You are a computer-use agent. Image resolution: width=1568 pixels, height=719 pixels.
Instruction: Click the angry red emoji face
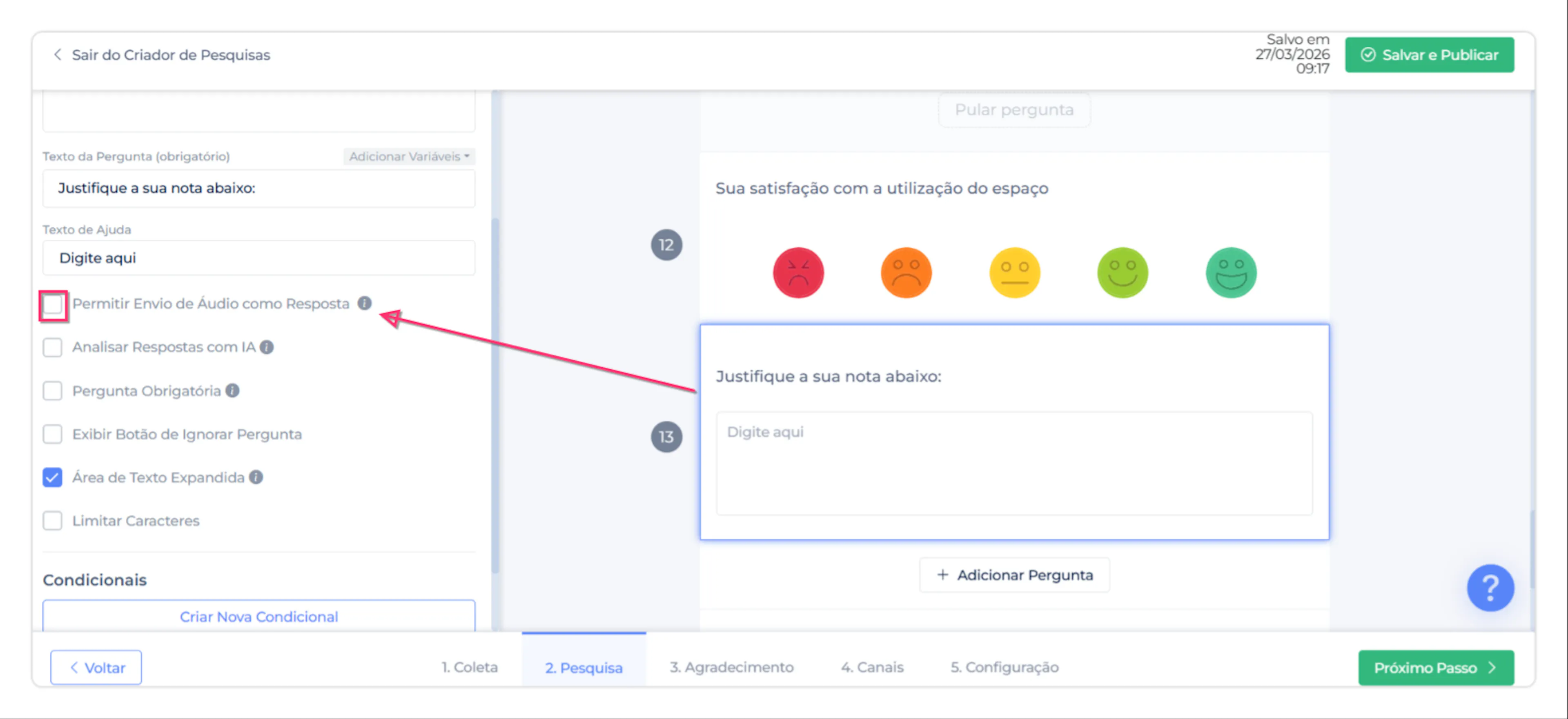(798, 273)
